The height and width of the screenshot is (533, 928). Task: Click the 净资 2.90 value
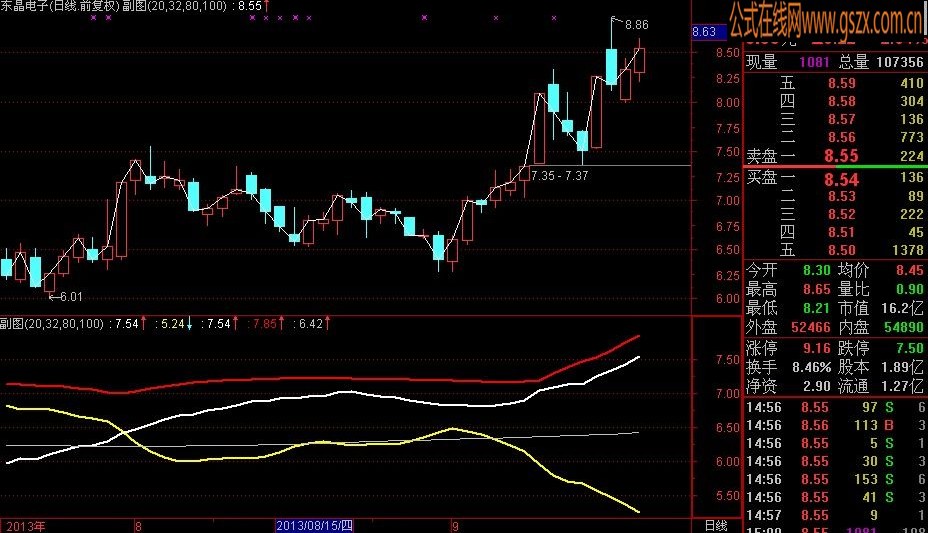pos(817,386)
